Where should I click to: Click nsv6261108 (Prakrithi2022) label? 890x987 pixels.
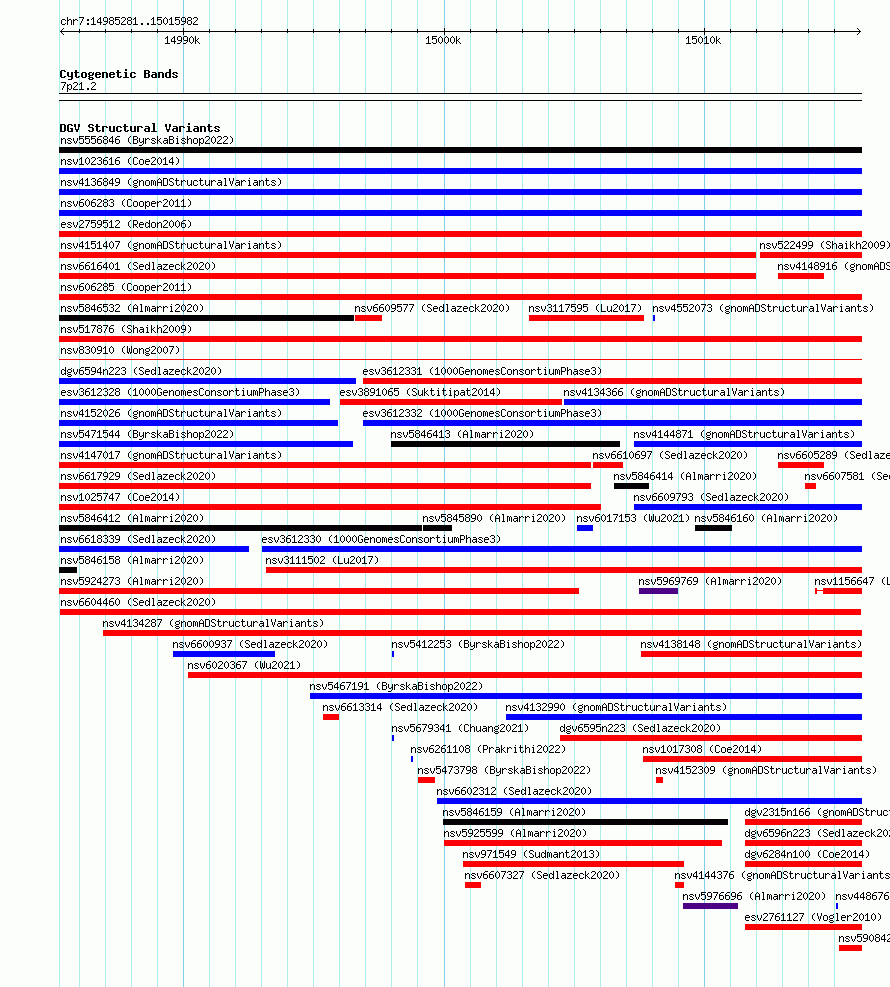488,749
